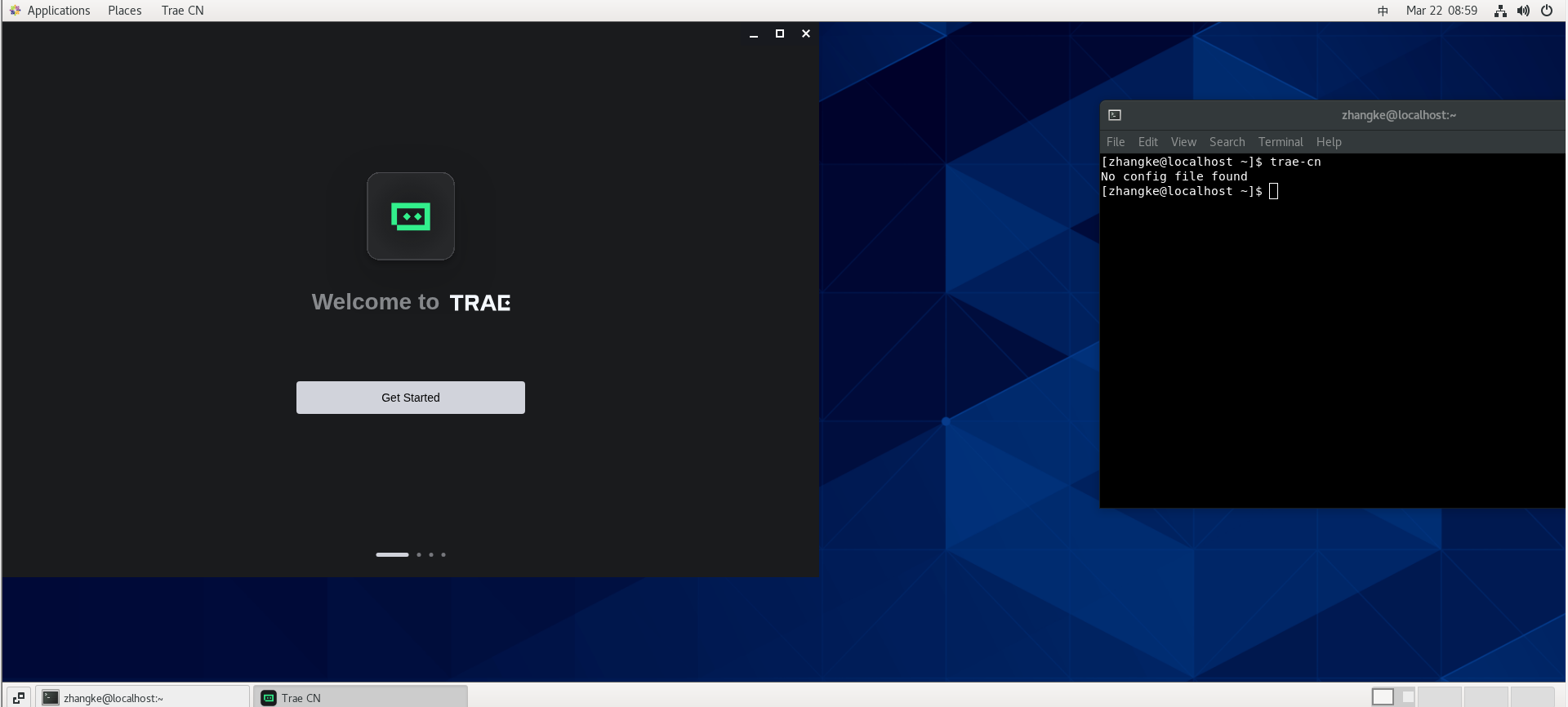Open the terminal View menu
Viewport: 1568px width, 707px height.
(1183, 142)
